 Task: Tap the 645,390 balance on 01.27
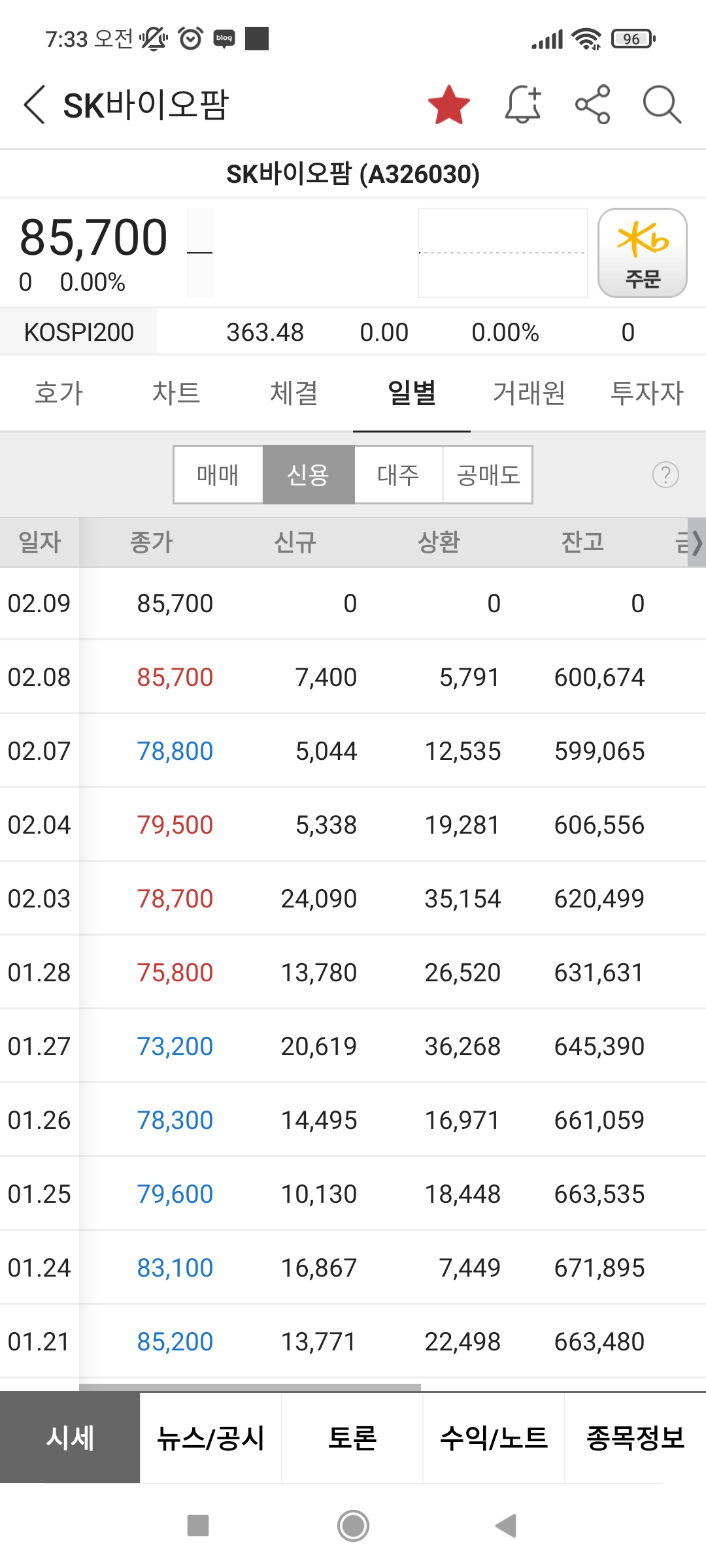599,1047
